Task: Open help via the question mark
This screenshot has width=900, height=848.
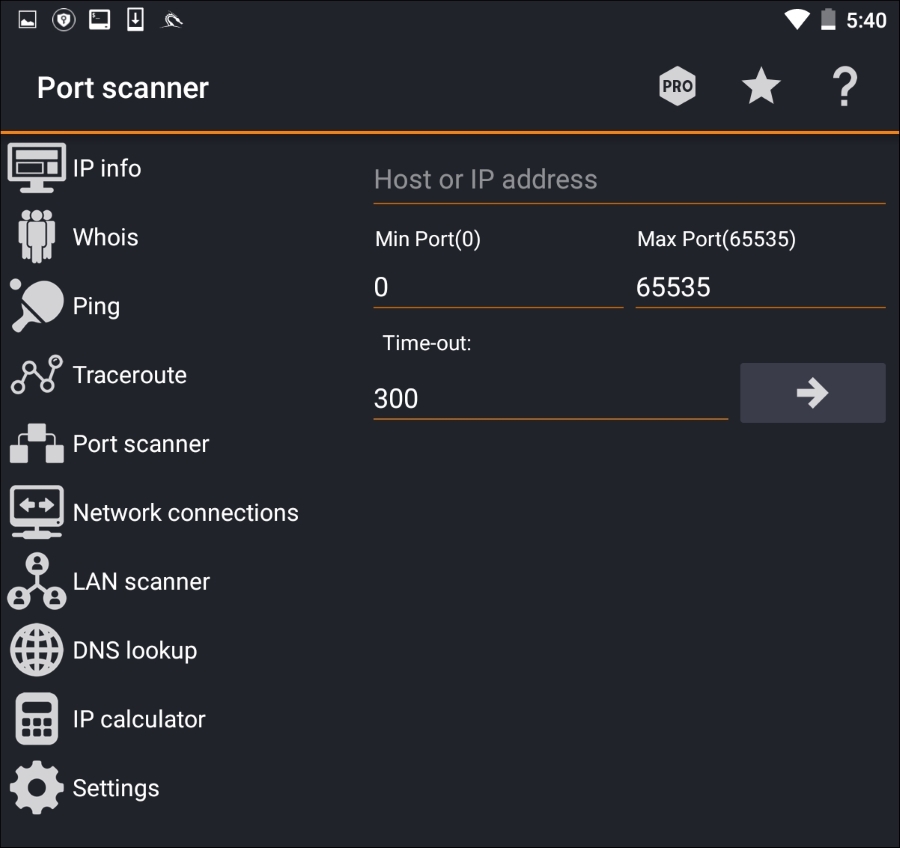Action: pyautogui.click(x=845, y=86)
